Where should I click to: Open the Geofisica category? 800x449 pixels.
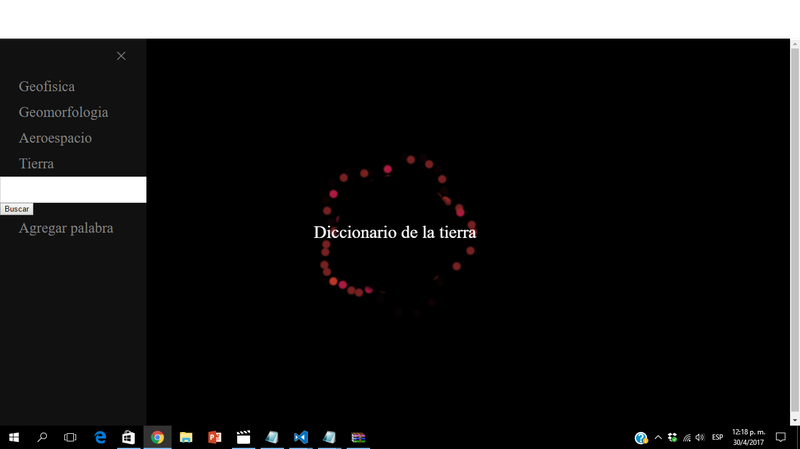tap(46, 87)
